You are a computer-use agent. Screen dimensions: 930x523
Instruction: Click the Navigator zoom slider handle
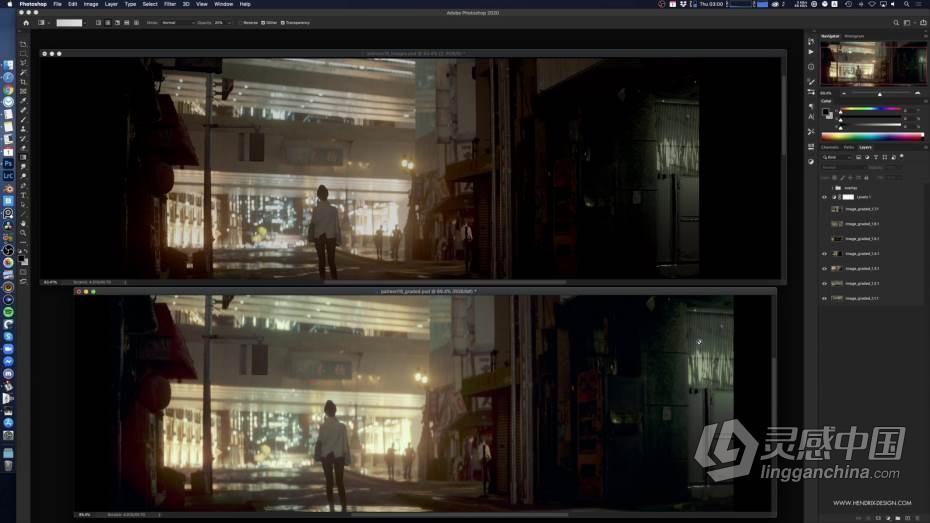tap(880, 94)
